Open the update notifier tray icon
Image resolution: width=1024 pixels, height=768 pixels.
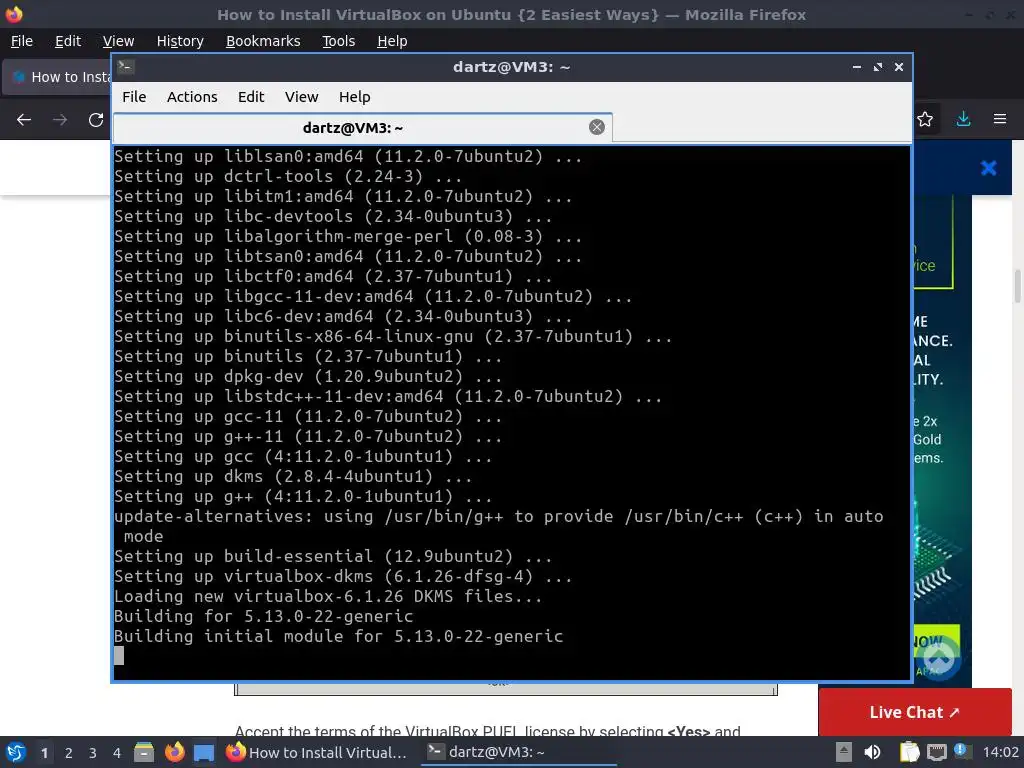pos(961,751)
